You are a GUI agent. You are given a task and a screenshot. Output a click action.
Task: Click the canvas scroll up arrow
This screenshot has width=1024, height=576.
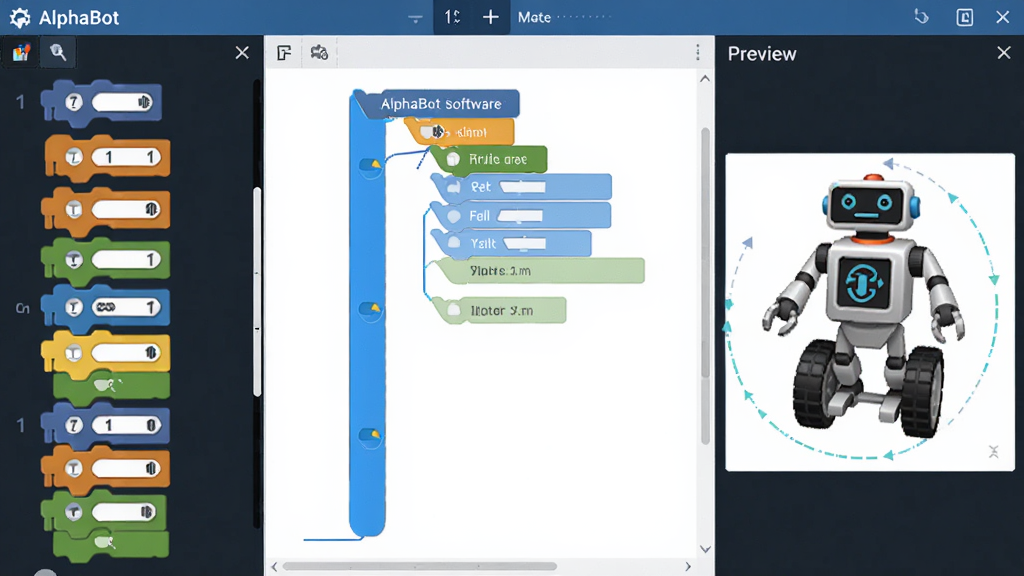click(705, 79)
